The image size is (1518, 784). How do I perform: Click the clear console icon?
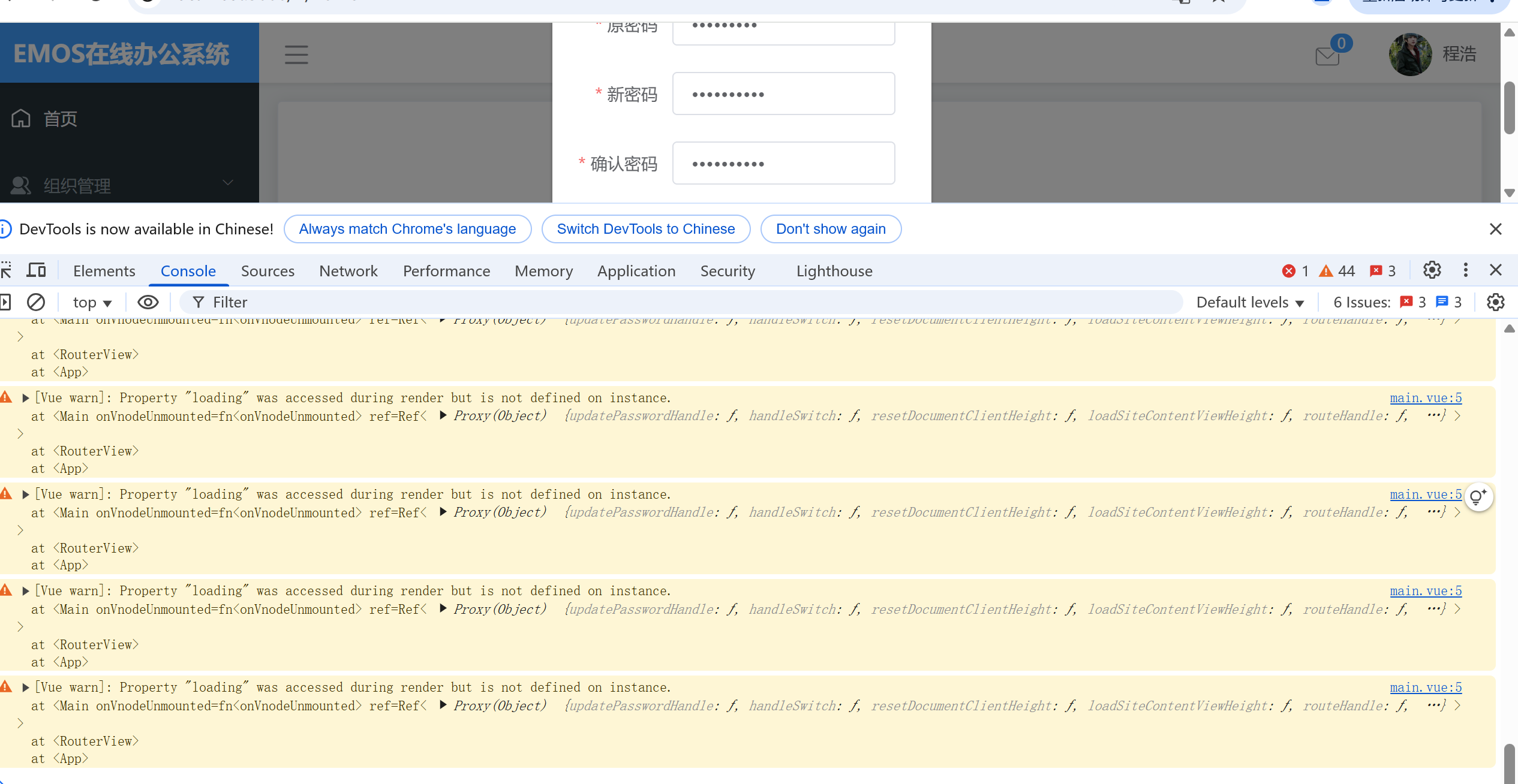(x=36, y=302)
